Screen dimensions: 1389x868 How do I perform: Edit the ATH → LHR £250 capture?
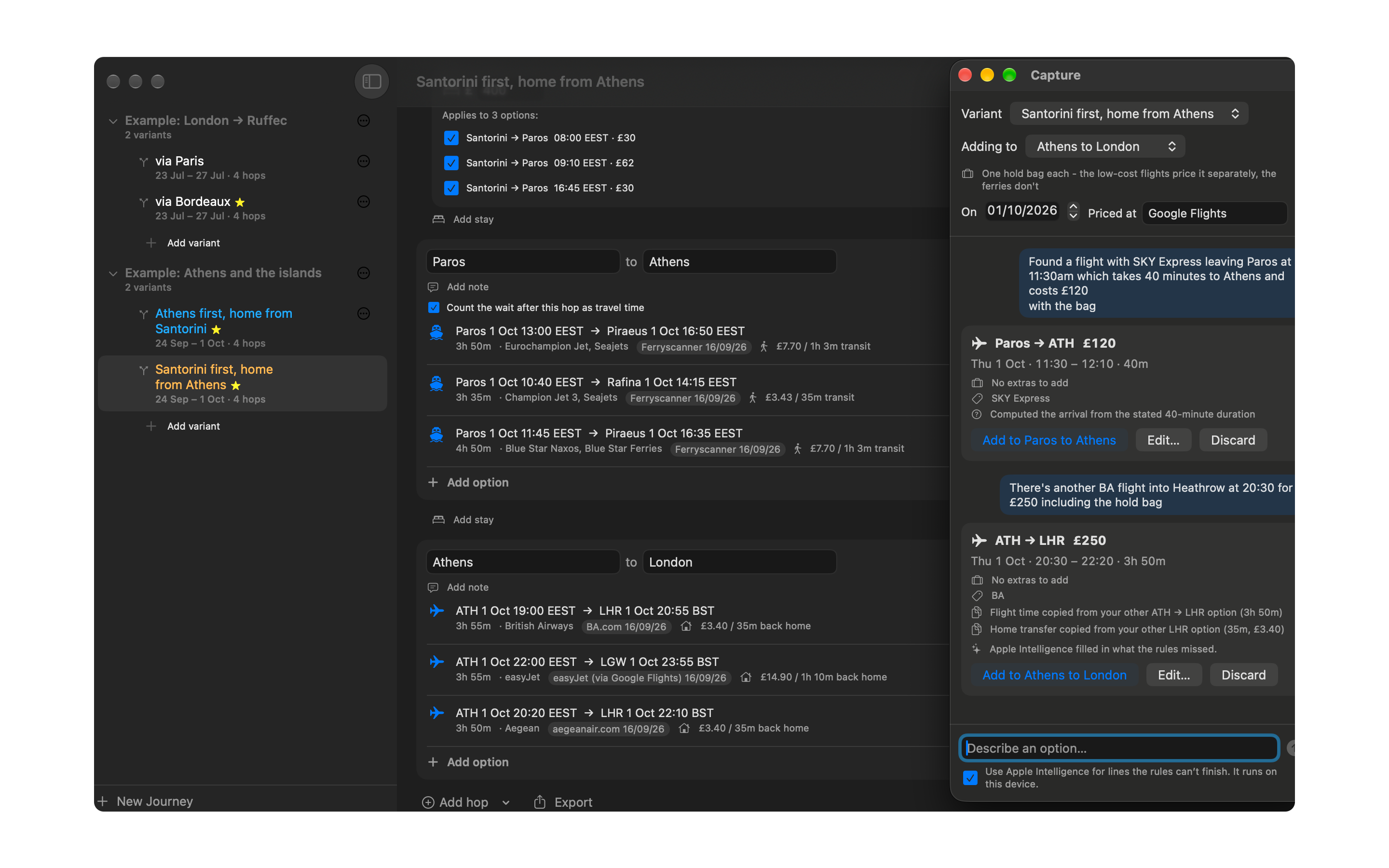(x=1174, y=675)
